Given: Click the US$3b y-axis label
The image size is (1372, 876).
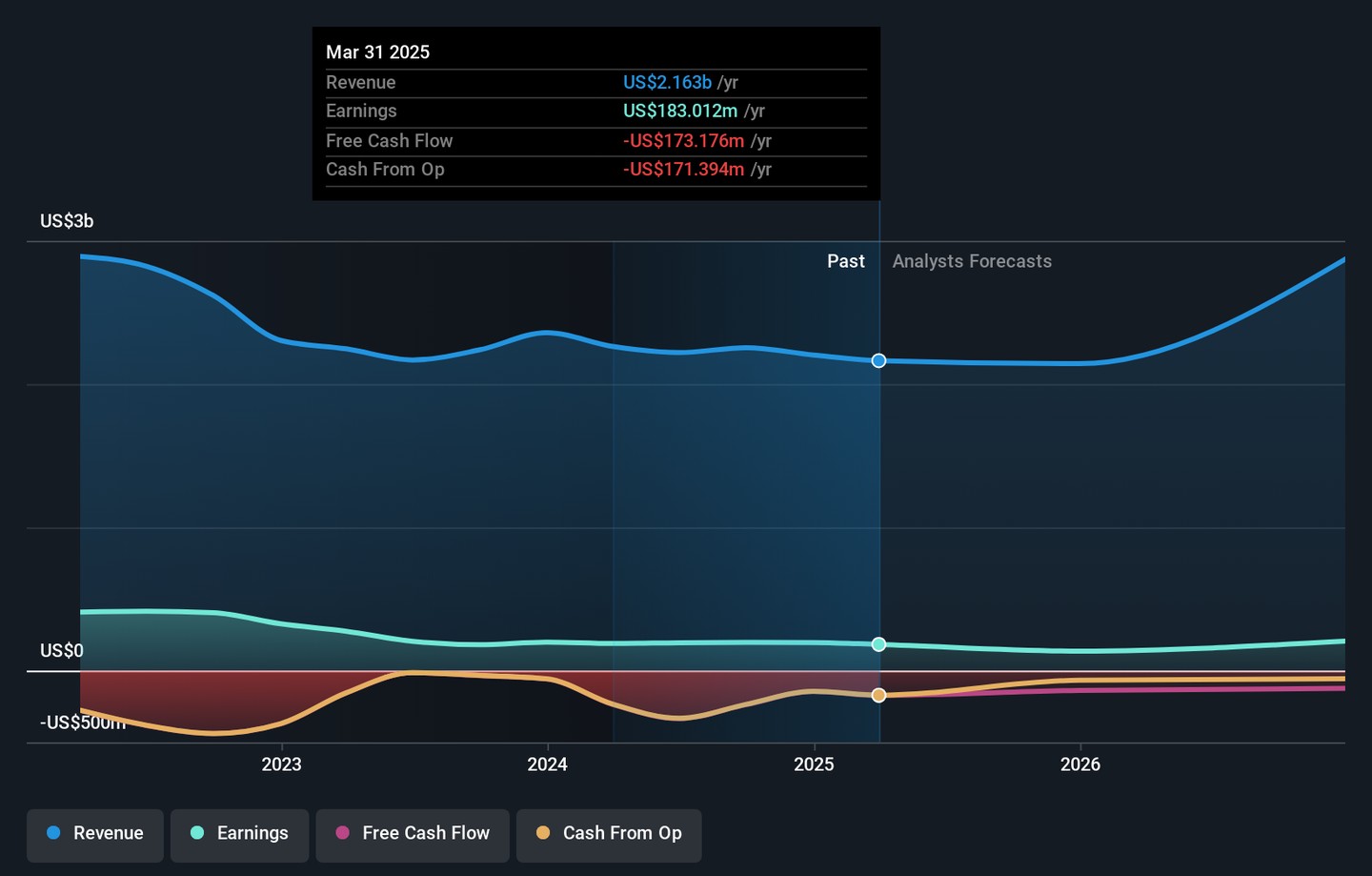Looking at the screenshot, I should click(x=67, y=221).
